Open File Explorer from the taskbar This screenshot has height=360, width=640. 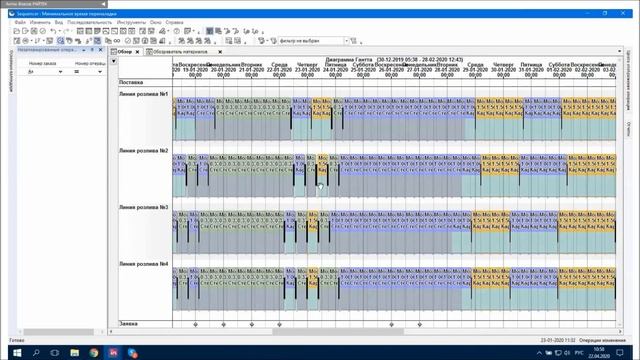(x=74, y=352)
